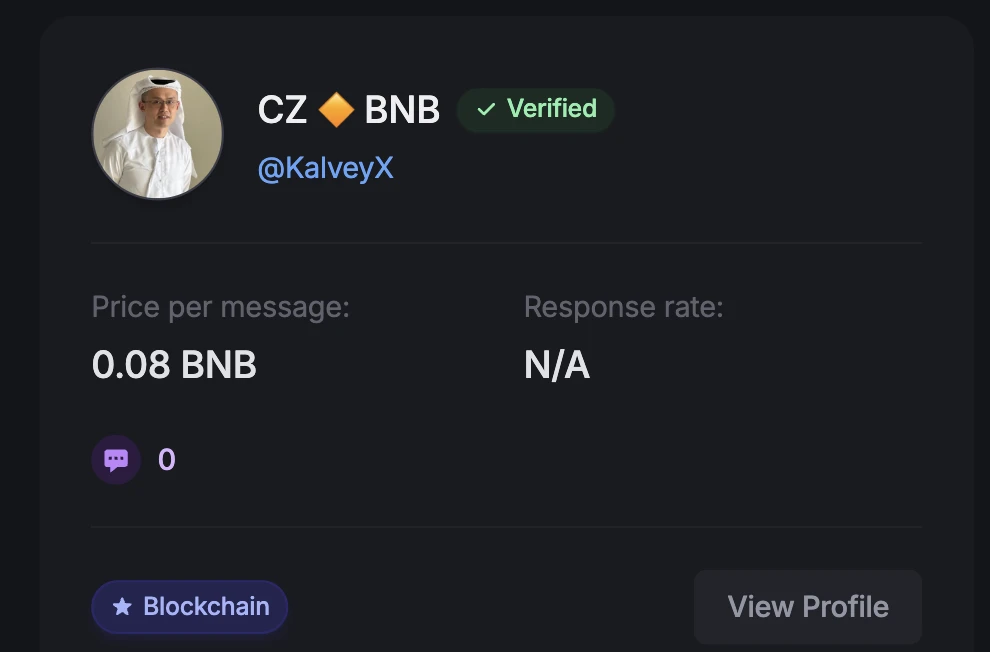This screenshot has width=990, height=652.
Task: Click the Response rate label
Action: (x=623, y=306)
